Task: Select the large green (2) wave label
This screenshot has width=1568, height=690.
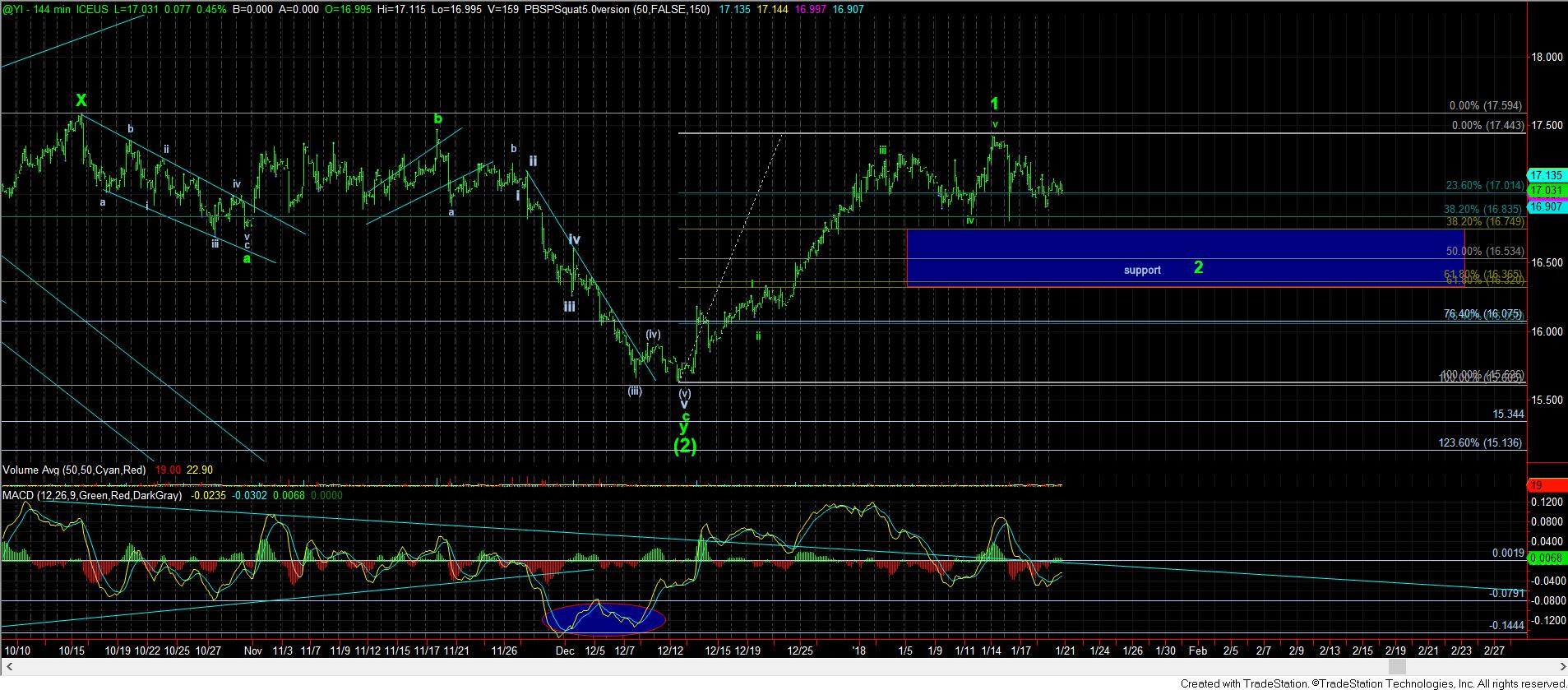Action: tap(685, 447)
